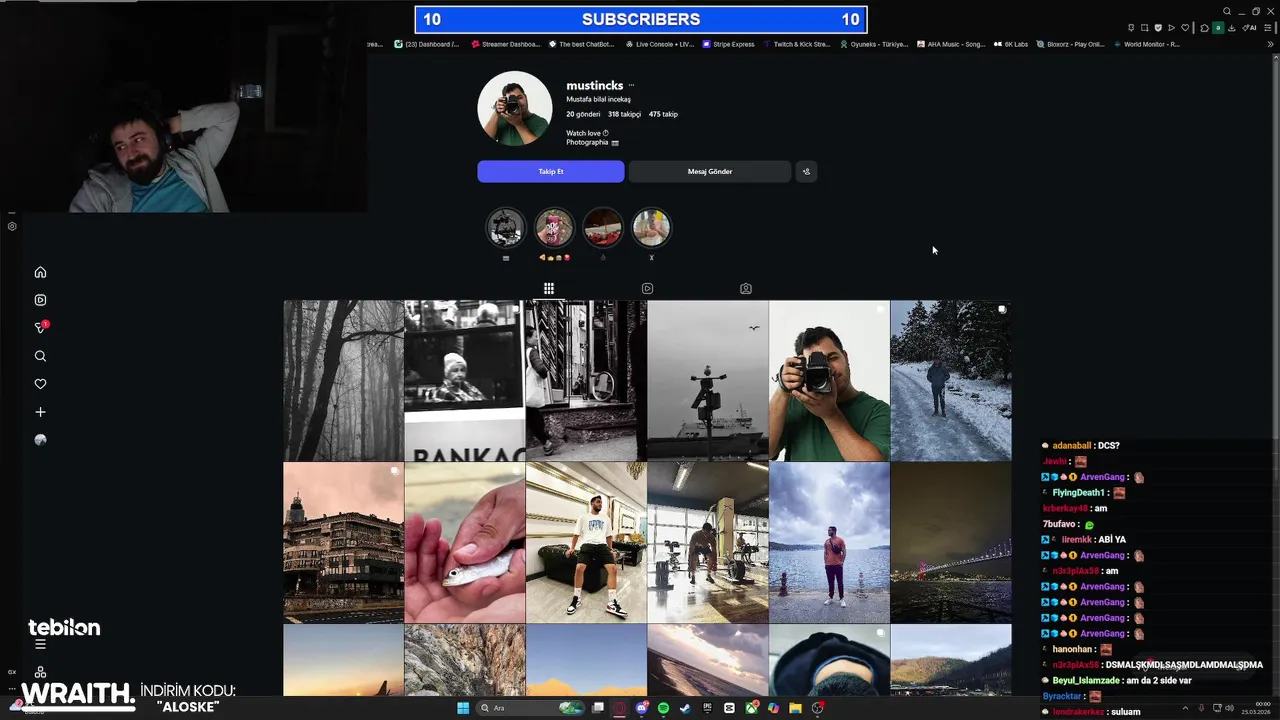Open the hamburger More menu in sidebar
The image size is (1280, 720).
(40, 644)
